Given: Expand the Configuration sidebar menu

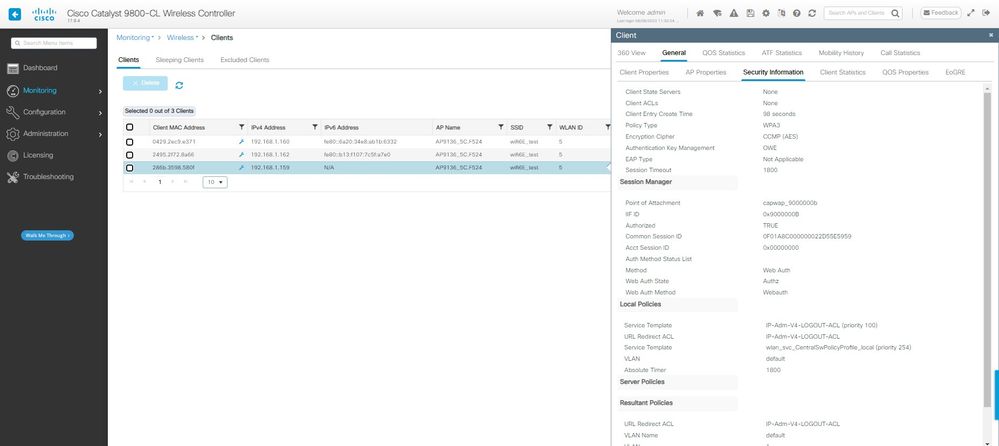Looking at the screenshot, I should tap(54, 112).
